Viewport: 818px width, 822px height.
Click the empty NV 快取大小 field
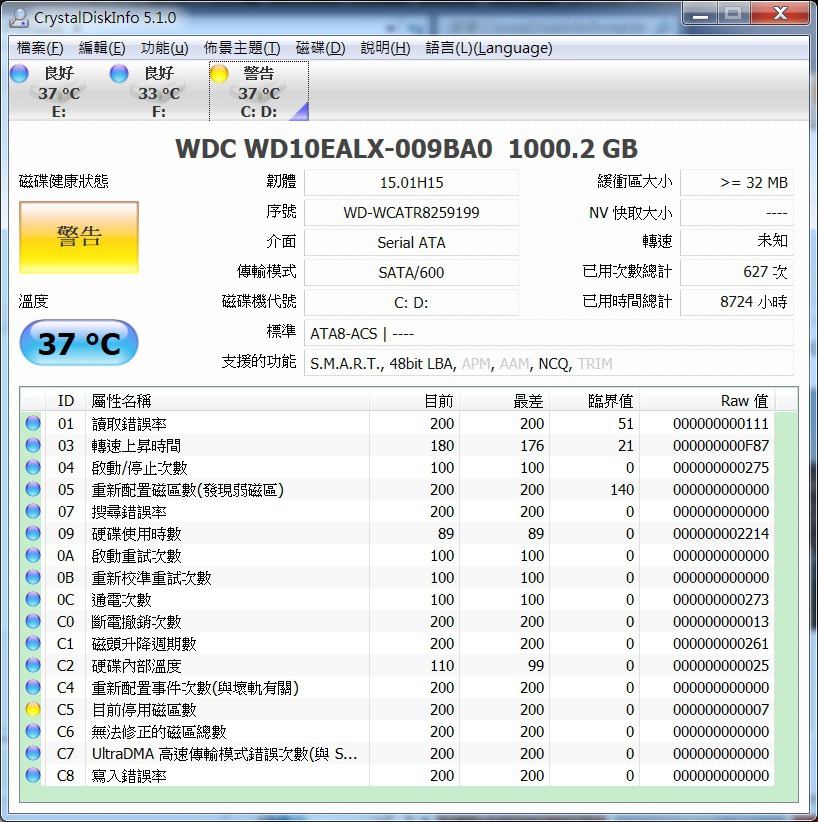737,212
